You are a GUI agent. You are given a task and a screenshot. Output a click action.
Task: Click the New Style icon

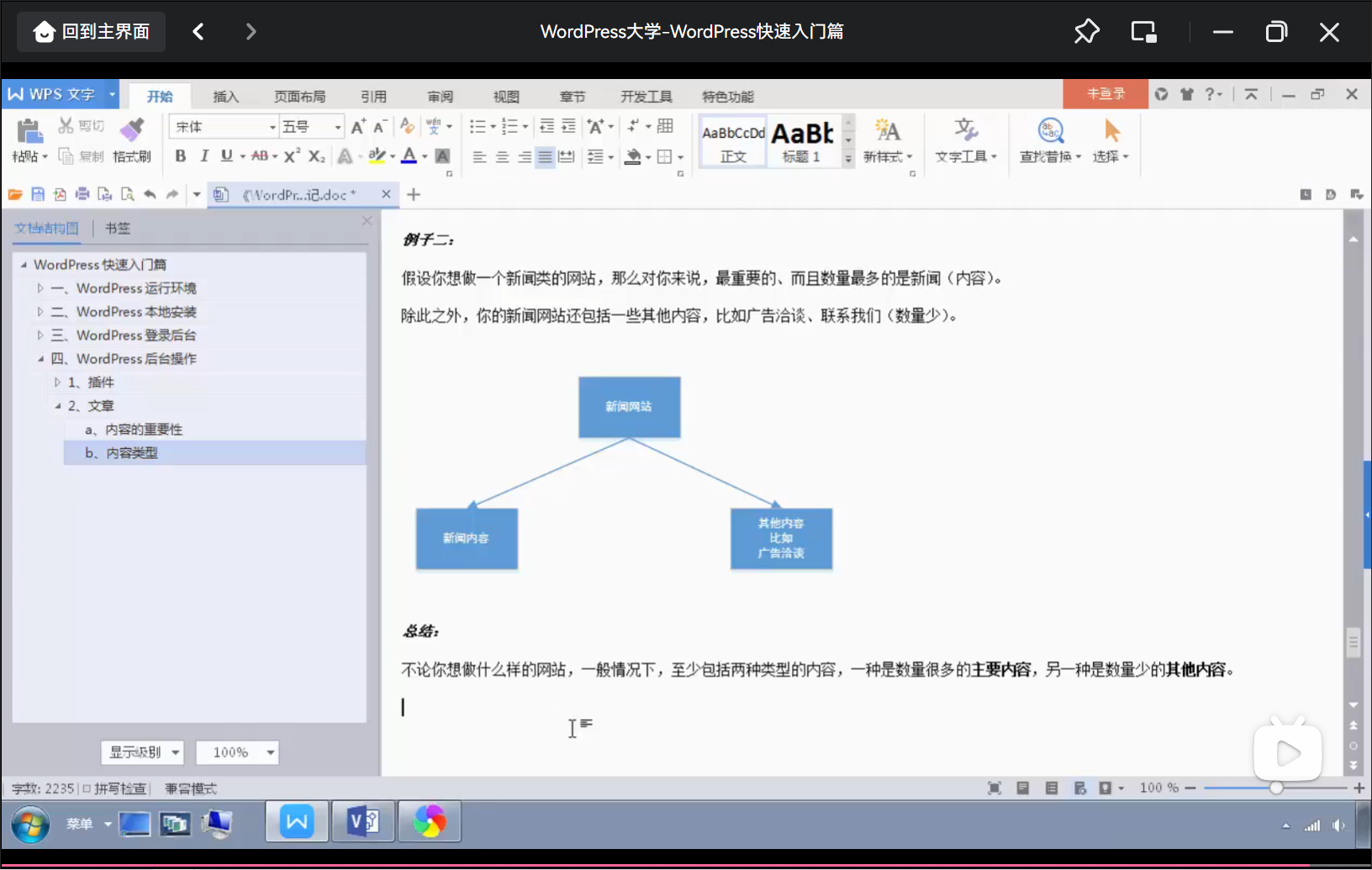pyautogui.click(x=887, y=130)
